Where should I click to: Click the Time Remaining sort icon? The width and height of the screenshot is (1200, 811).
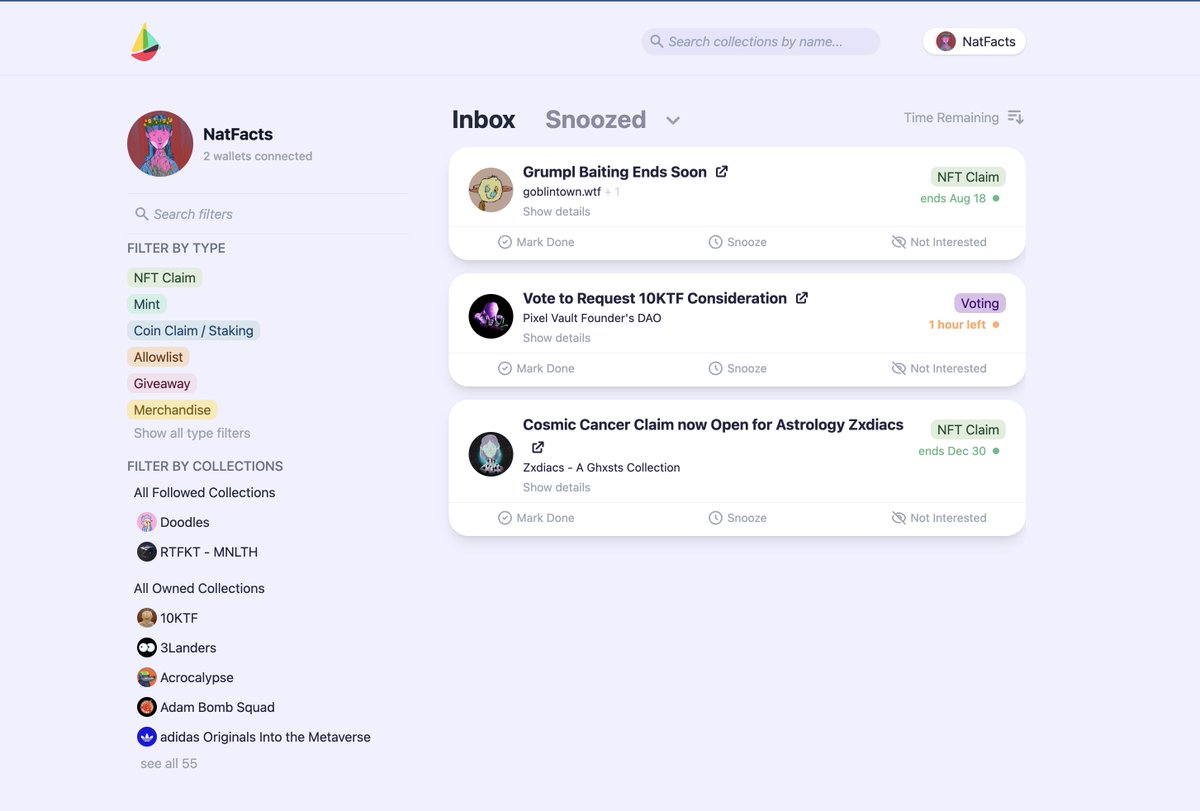click(1015, 117)
